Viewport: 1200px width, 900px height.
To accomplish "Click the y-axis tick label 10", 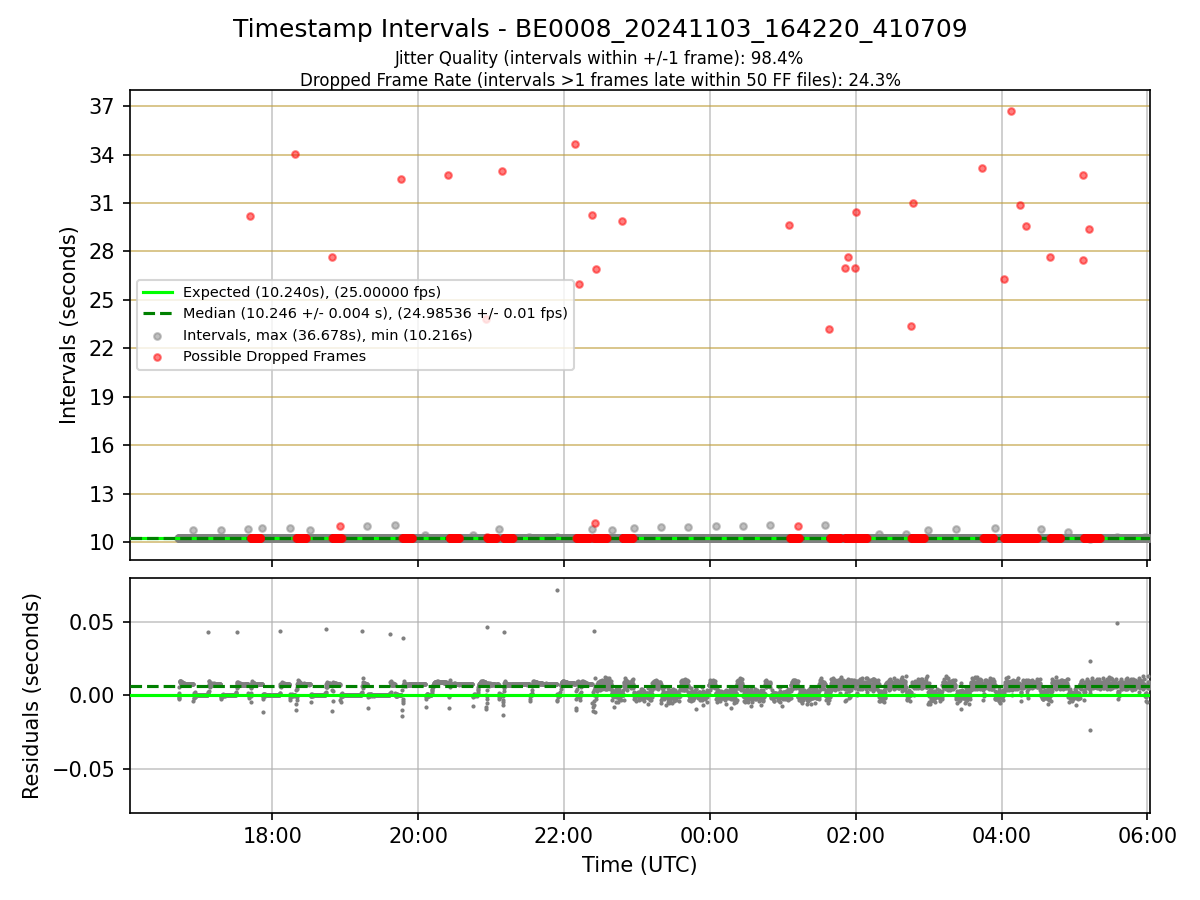I will tap(104, 542).
